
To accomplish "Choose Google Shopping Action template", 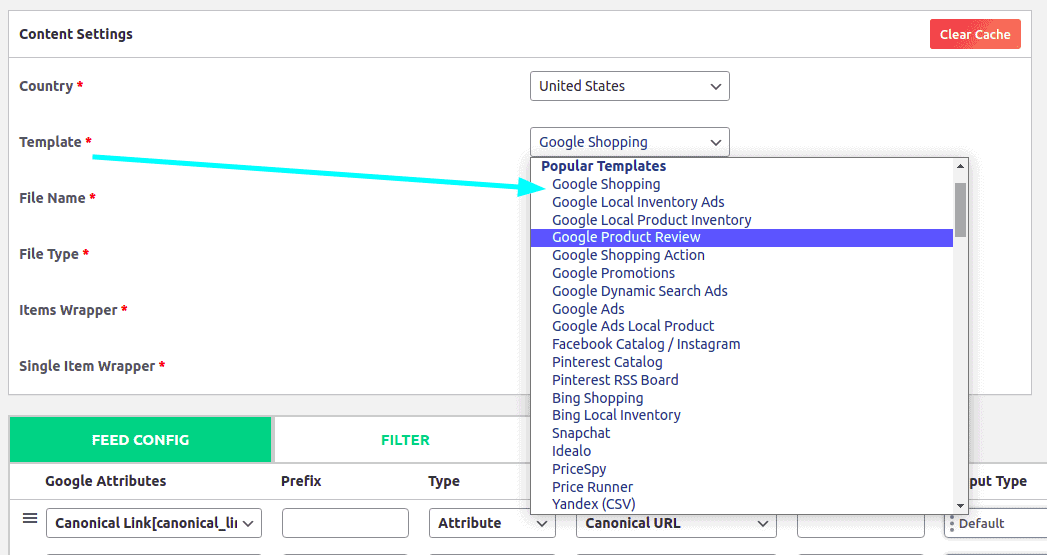I will coord(741,255).
